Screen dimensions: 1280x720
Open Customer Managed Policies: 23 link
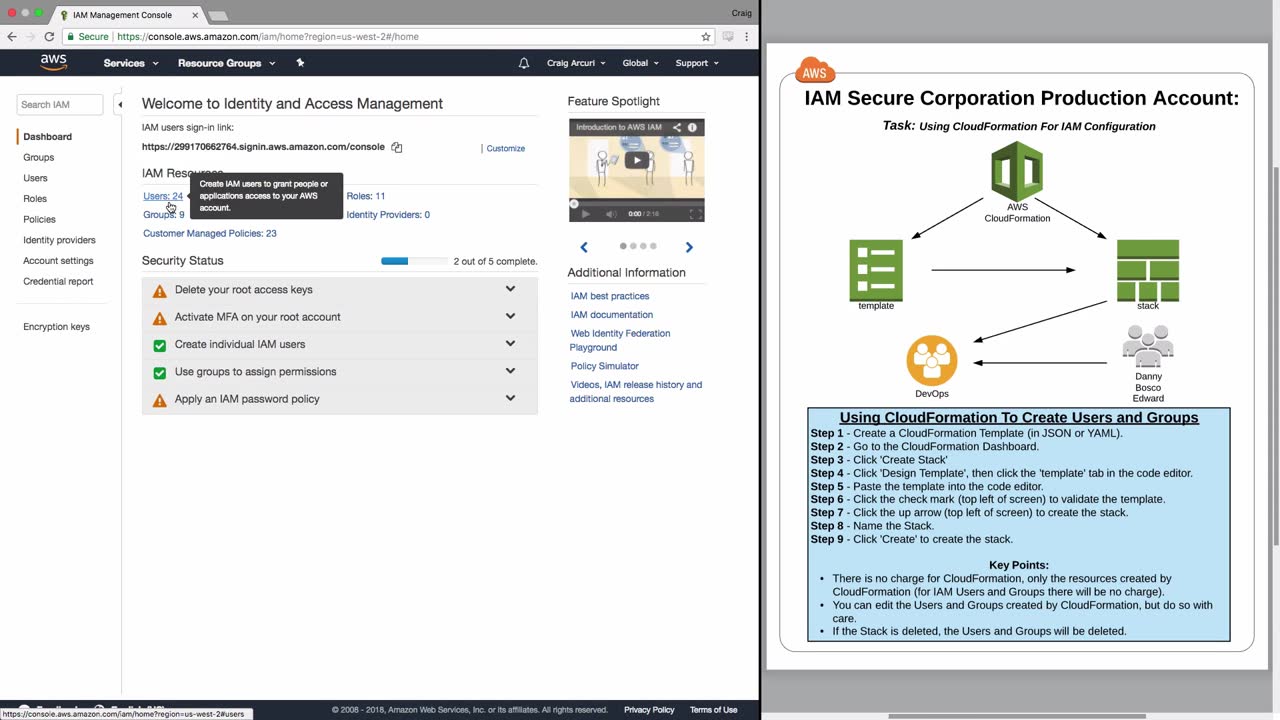tap(210, 234)
